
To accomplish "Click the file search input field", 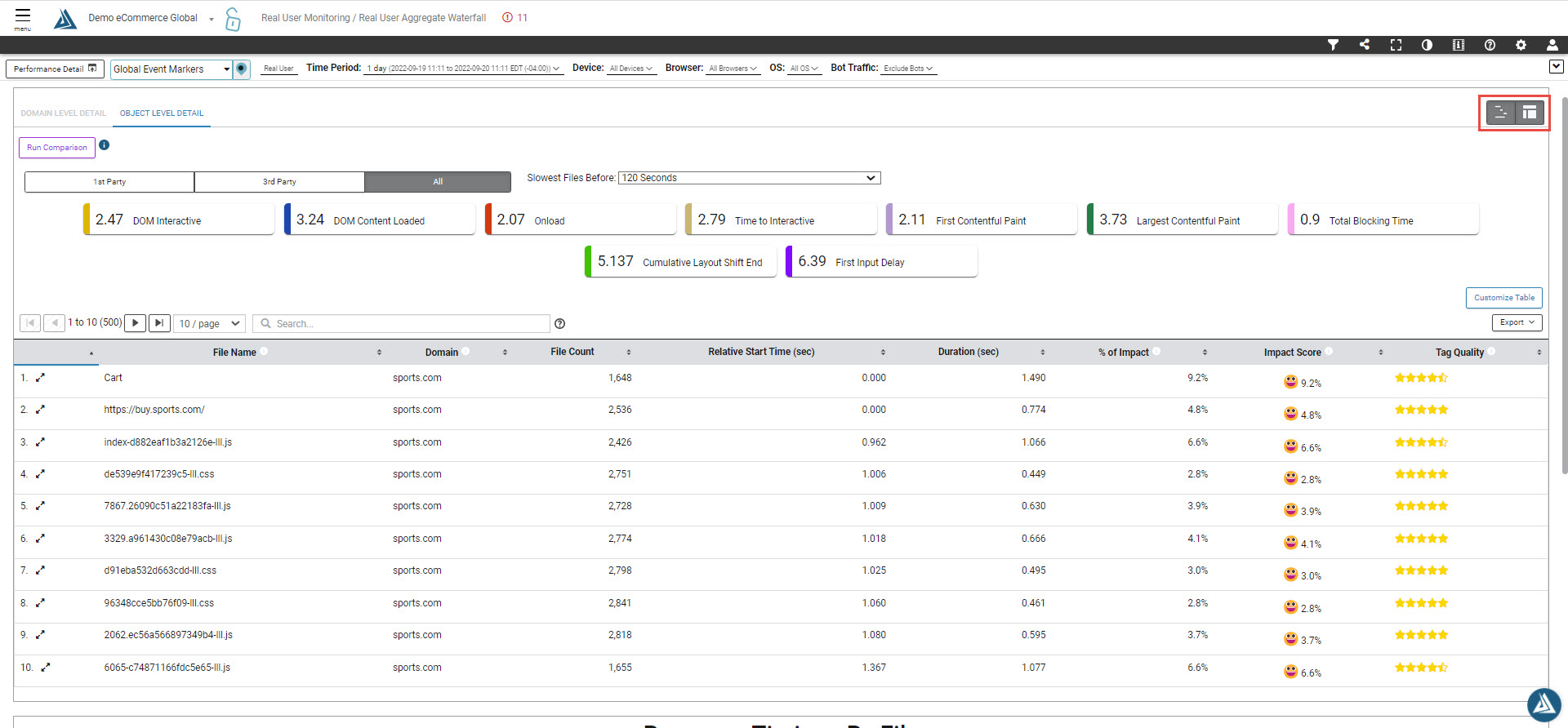I will [x=401, y=323].
